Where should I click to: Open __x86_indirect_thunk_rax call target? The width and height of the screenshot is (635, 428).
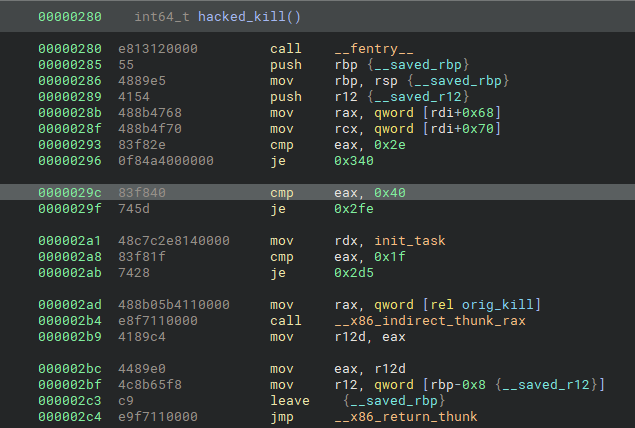tap(430, 321)
